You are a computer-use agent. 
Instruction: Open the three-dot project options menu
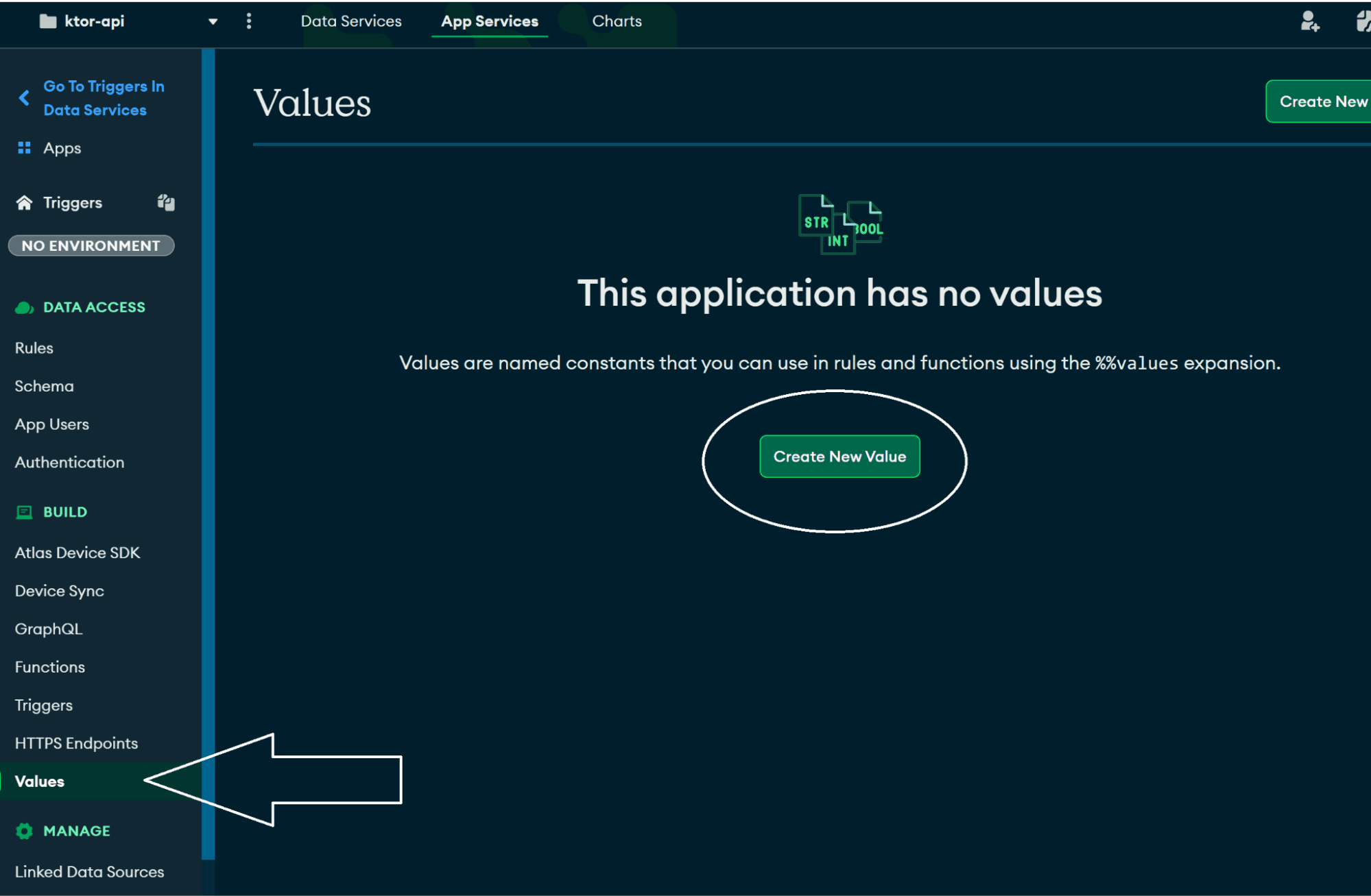249,21
